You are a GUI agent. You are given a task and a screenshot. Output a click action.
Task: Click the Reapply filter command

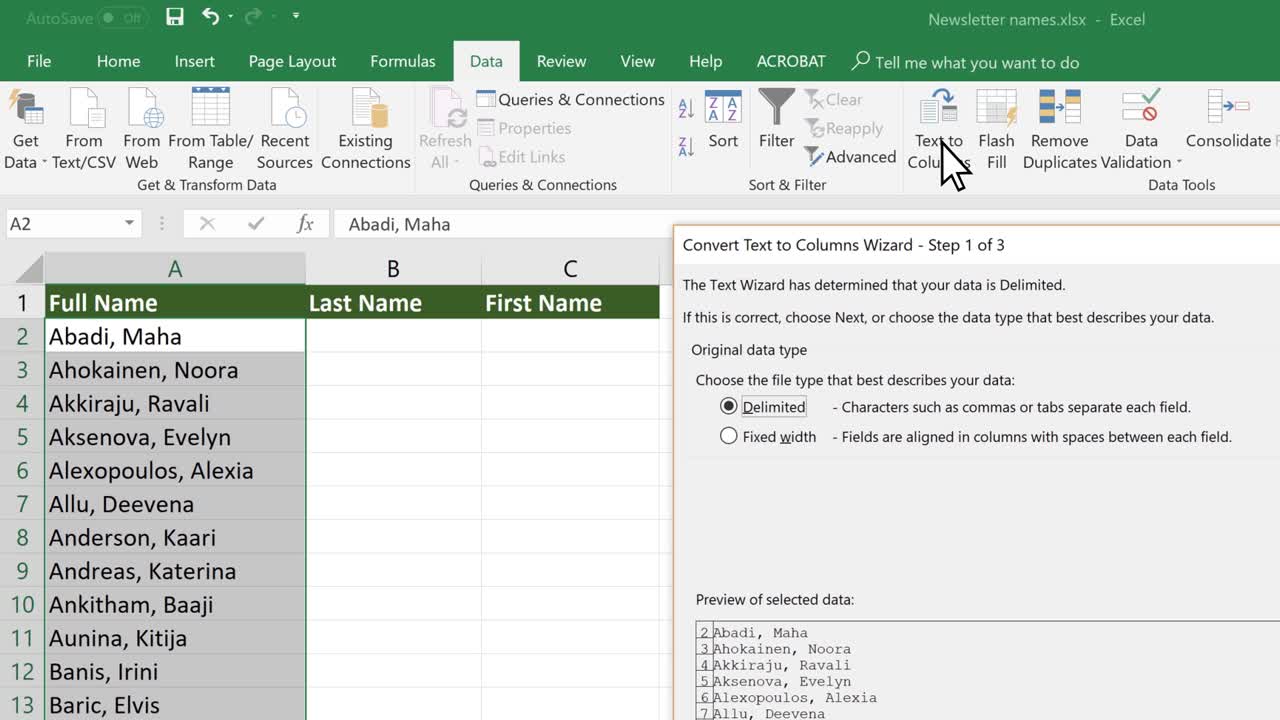coord(844,128)
